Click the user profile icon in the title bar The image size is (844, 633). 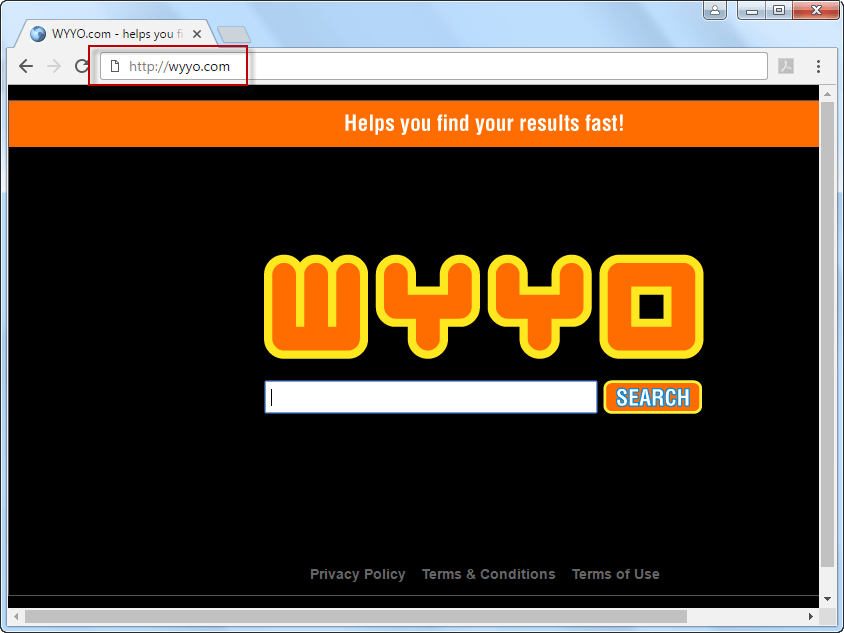point(715,10)
